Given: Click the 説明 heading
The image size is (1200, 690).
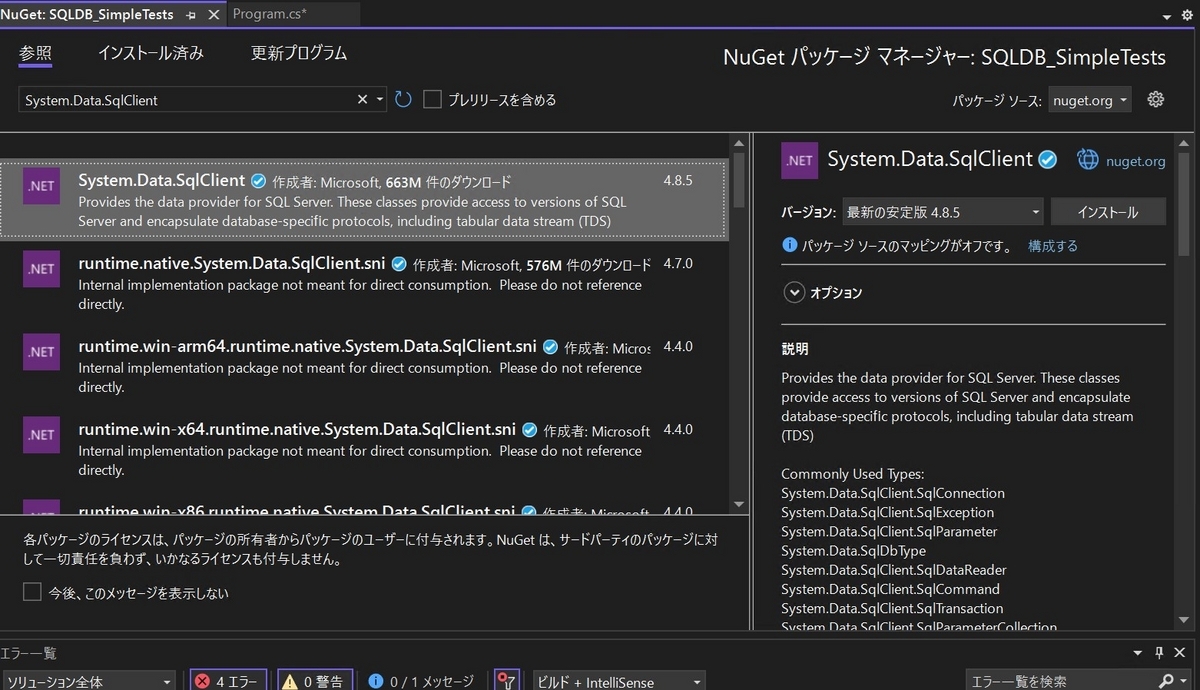Looking at the screenshot, I should click(795, 349).
